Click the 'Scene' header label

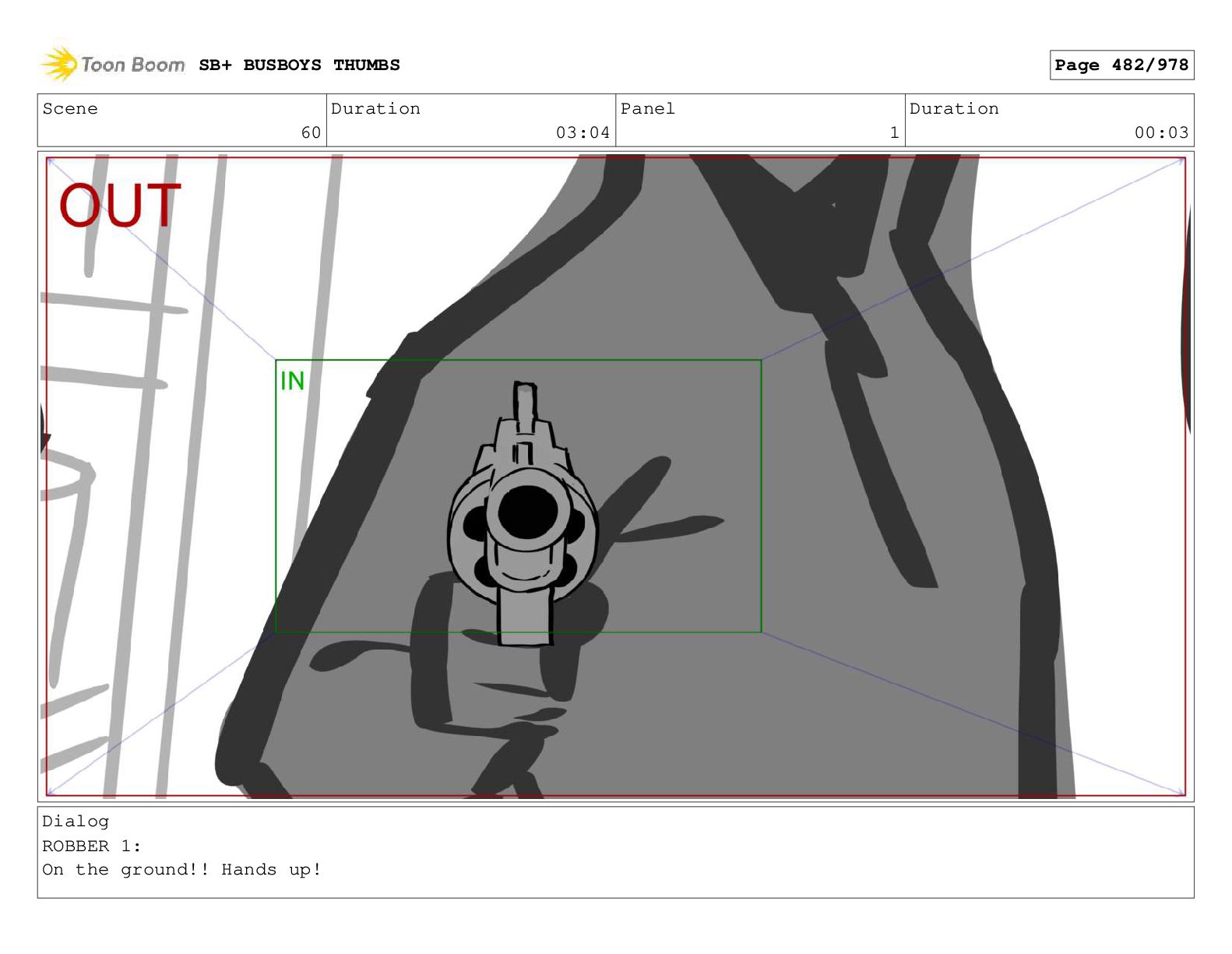pyautogui.click(x=70, y=109)
